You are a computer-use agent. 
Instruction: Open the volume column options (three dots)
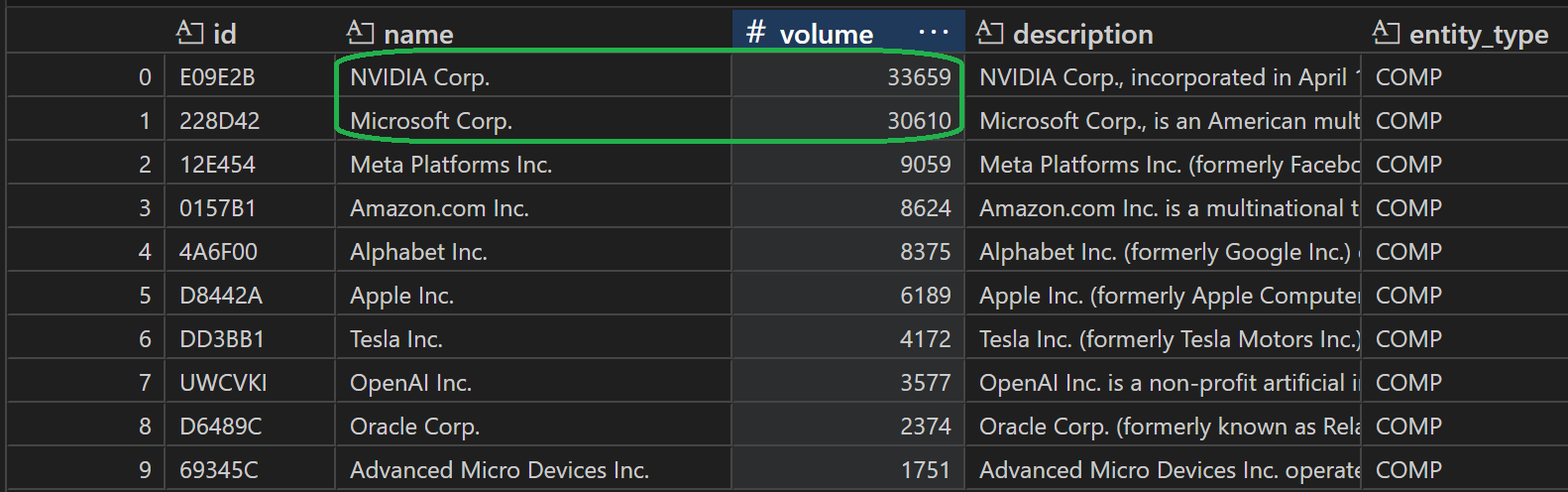coord(934,33)
